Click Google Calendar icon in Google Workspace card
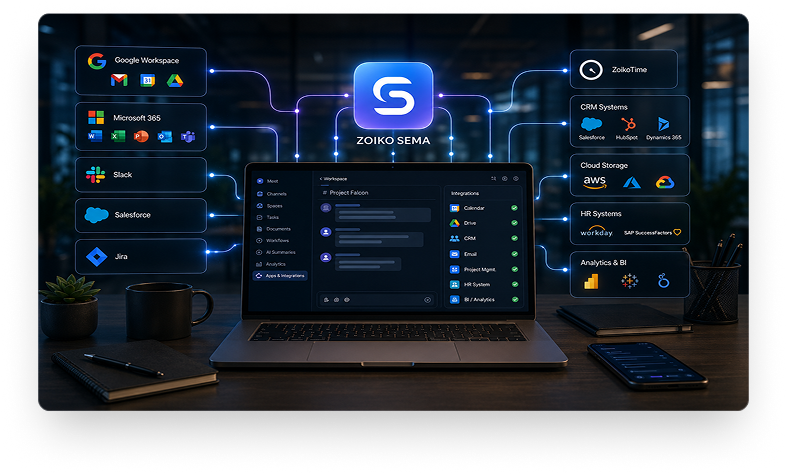Screen dimensions: 787x475 [147, 80]
